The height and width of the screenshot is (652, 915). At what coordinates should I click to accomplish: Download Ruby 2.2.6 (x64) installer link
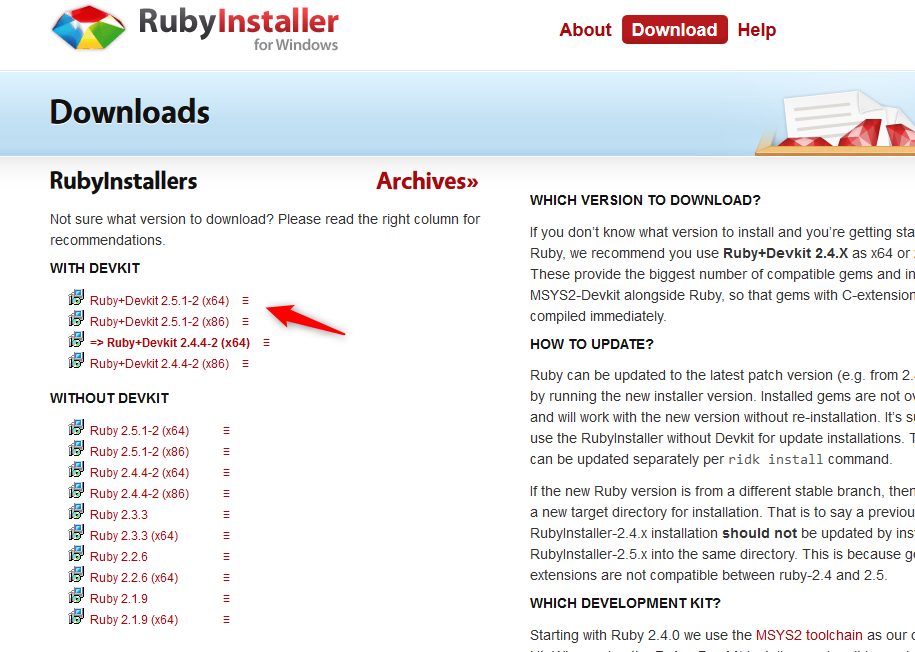coord(134,578)
